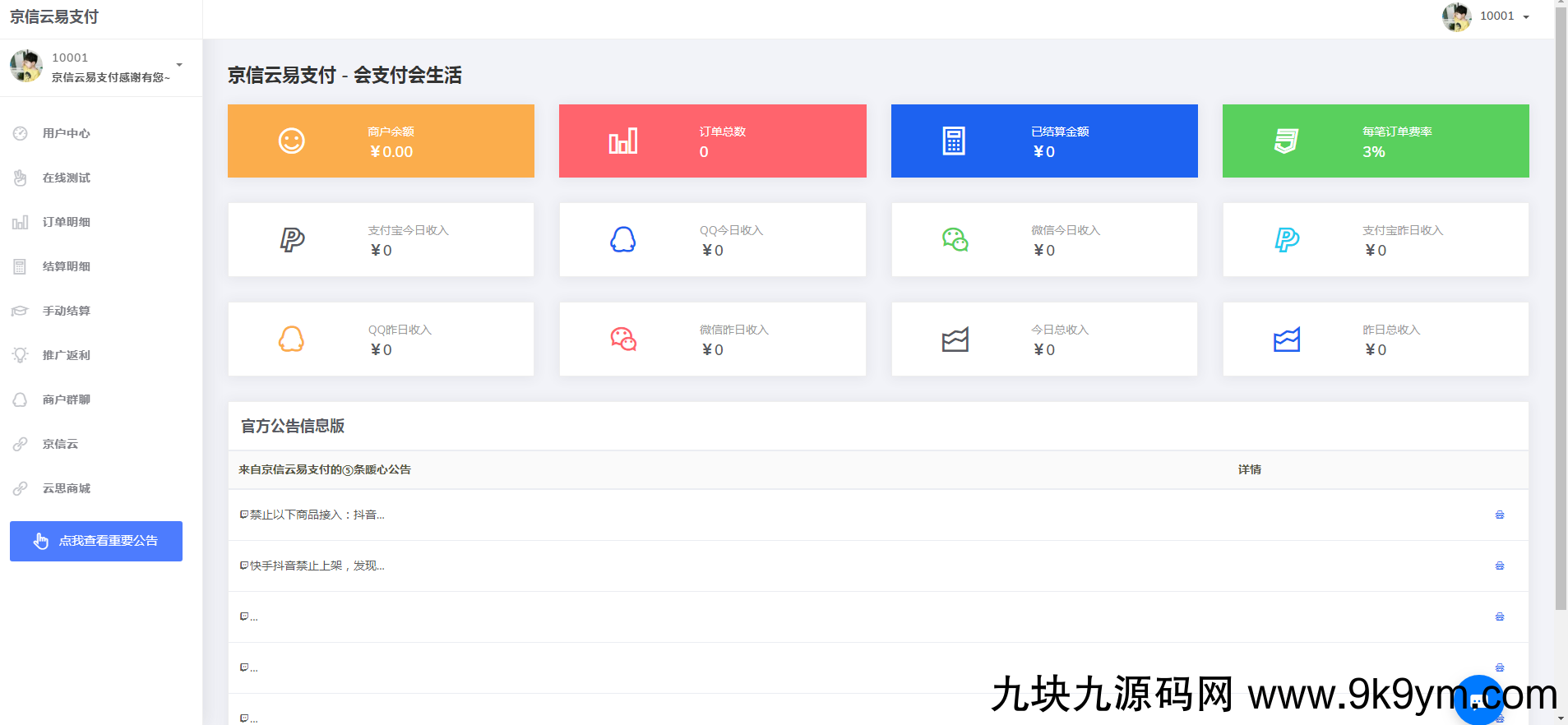
Task: Click the blue chart icon for 昨日总收入
Action: (x=1286, y=339)
